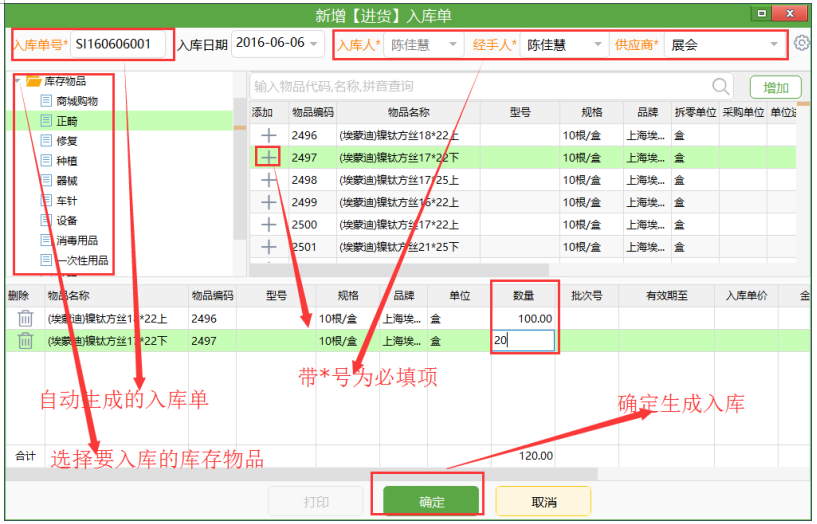817x524 pixels.
Task: Add item 2497 using its plus icon
Action: [x=268, y=157]
